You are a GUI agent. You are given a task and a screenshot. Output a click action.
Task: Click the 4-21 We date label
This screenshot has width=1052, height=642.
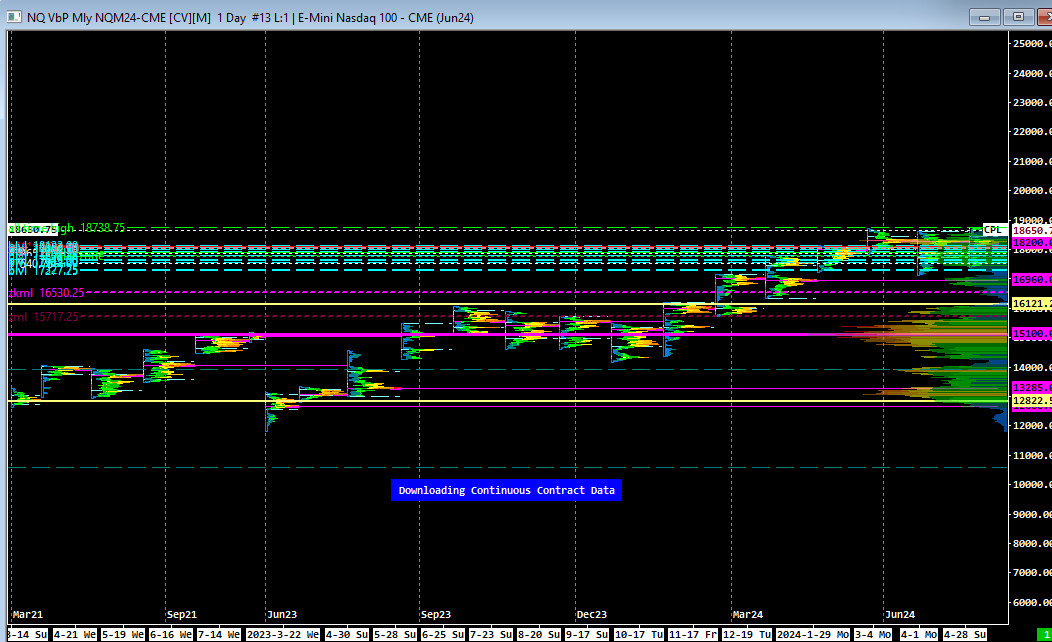coord(75,635)
